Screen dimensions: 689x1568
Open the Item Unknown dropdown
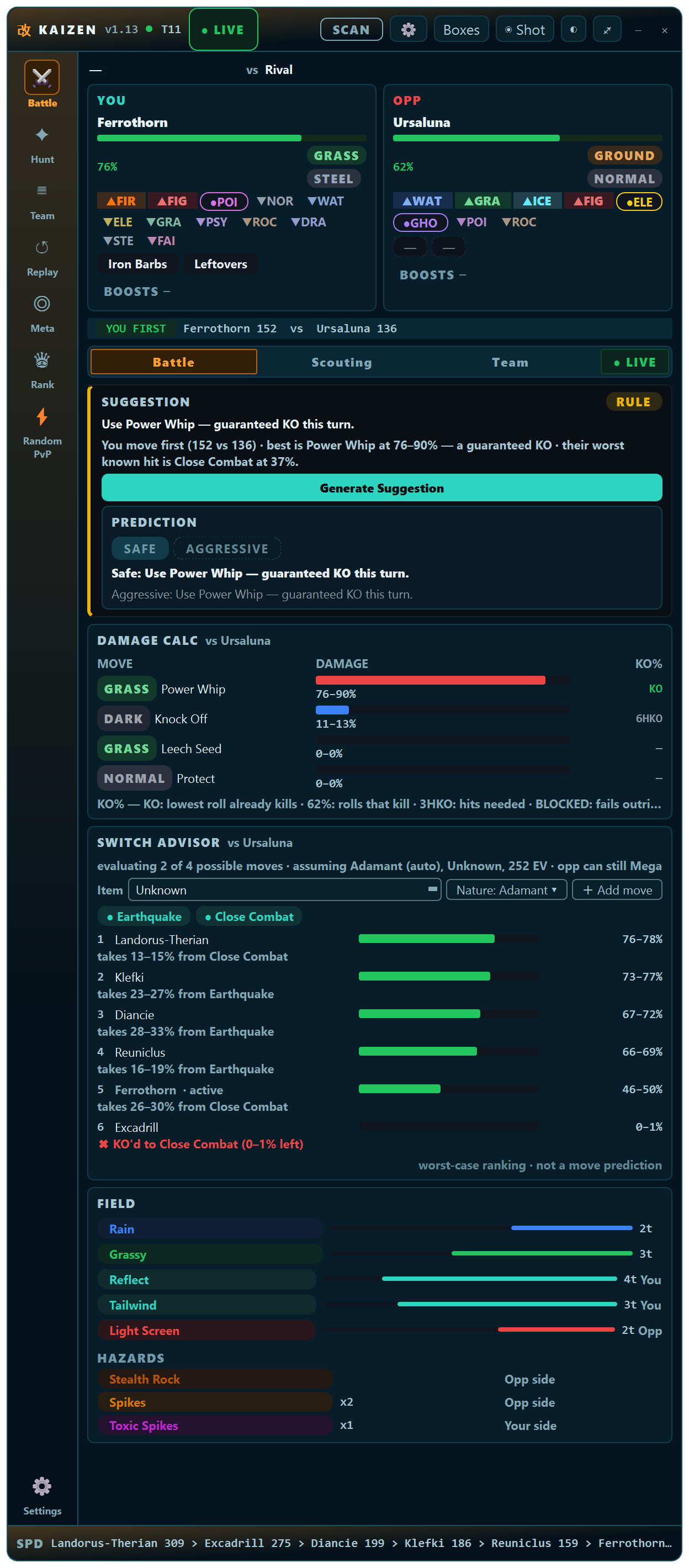[284, 889]
